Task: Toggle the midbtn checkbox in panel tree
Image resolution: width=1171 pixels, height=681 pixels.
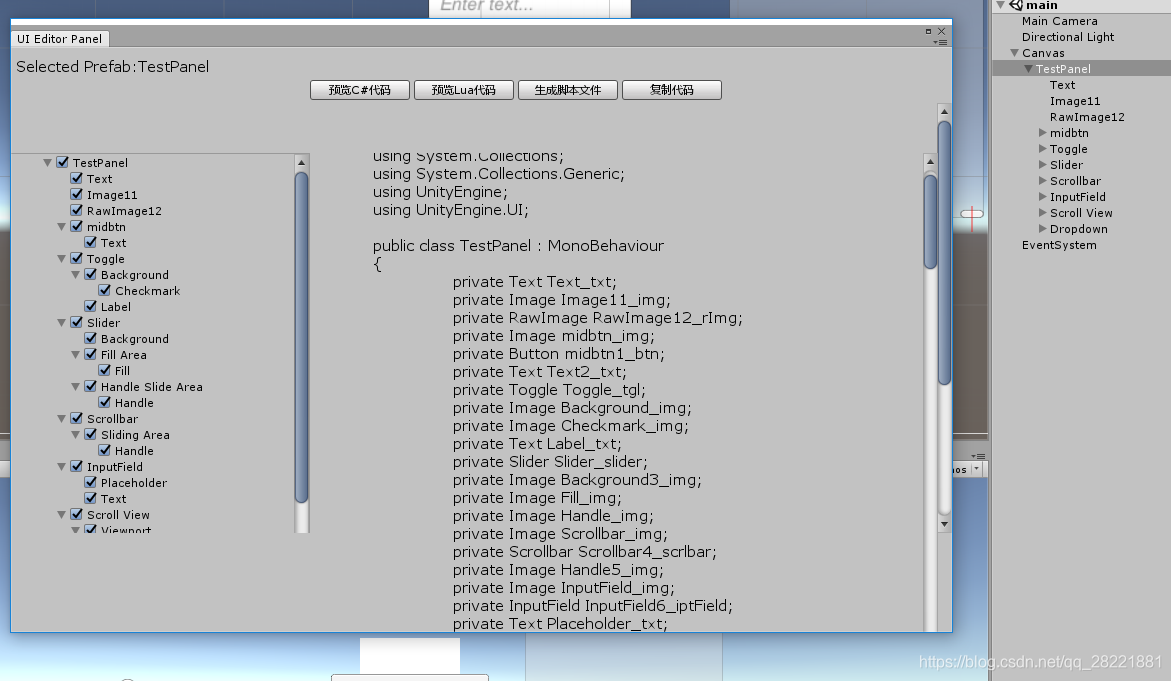Action: coord(76,226)
